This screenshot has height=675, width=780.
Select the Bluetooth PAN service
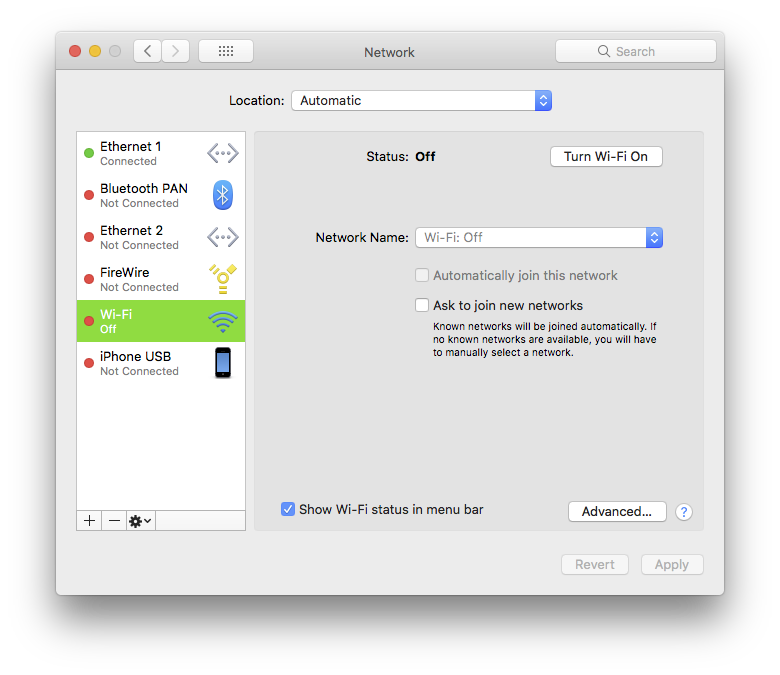[161, 195]
